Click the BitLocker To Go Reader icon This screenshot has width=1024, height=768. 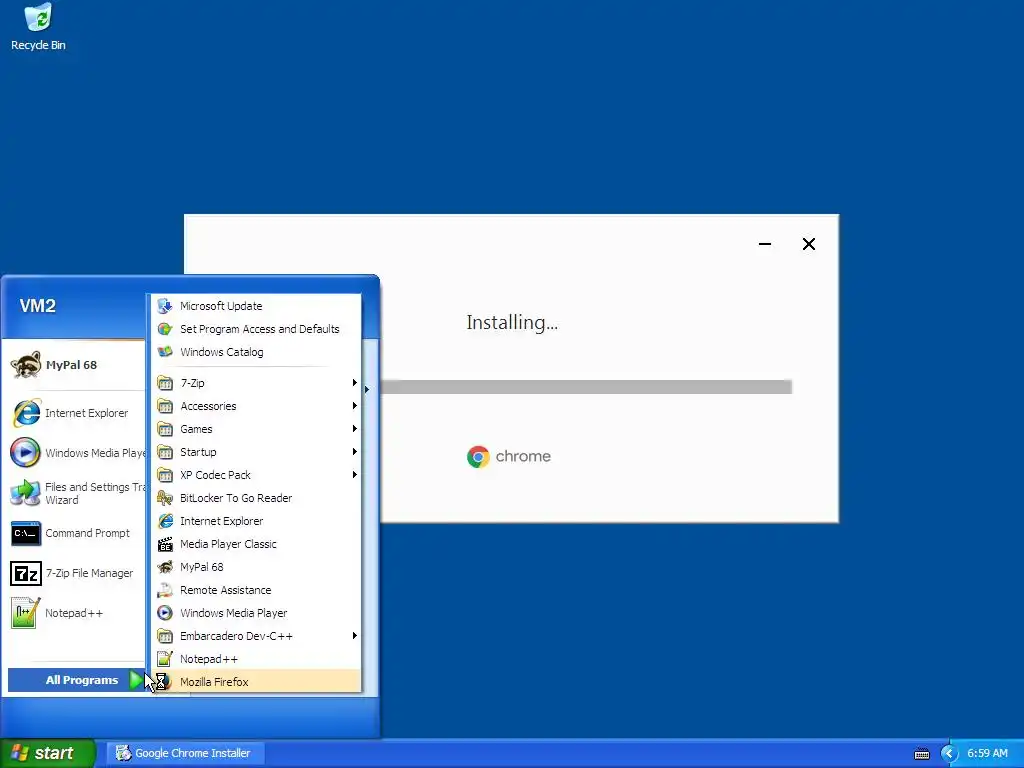point(165,498)
